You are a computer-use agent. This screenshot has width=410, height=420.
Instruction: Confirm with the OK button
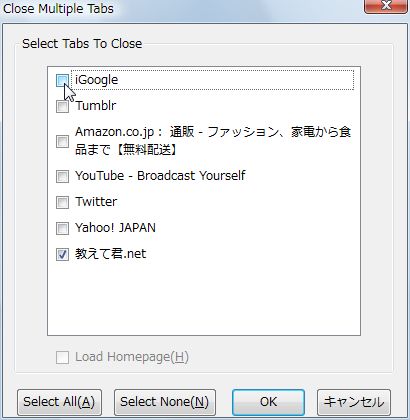pos(268,402)
